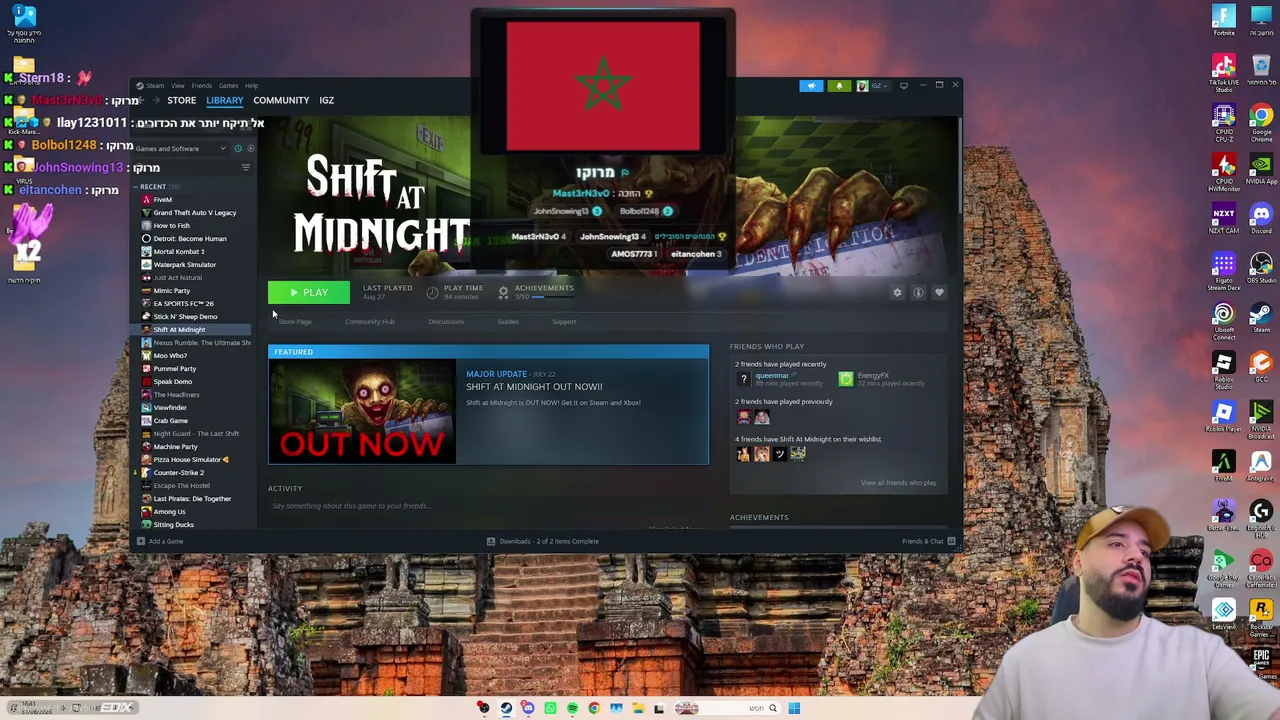Viewport: 1280px width, 720px height.
Task: Open the Steam STORE tab
Action: 181,100
